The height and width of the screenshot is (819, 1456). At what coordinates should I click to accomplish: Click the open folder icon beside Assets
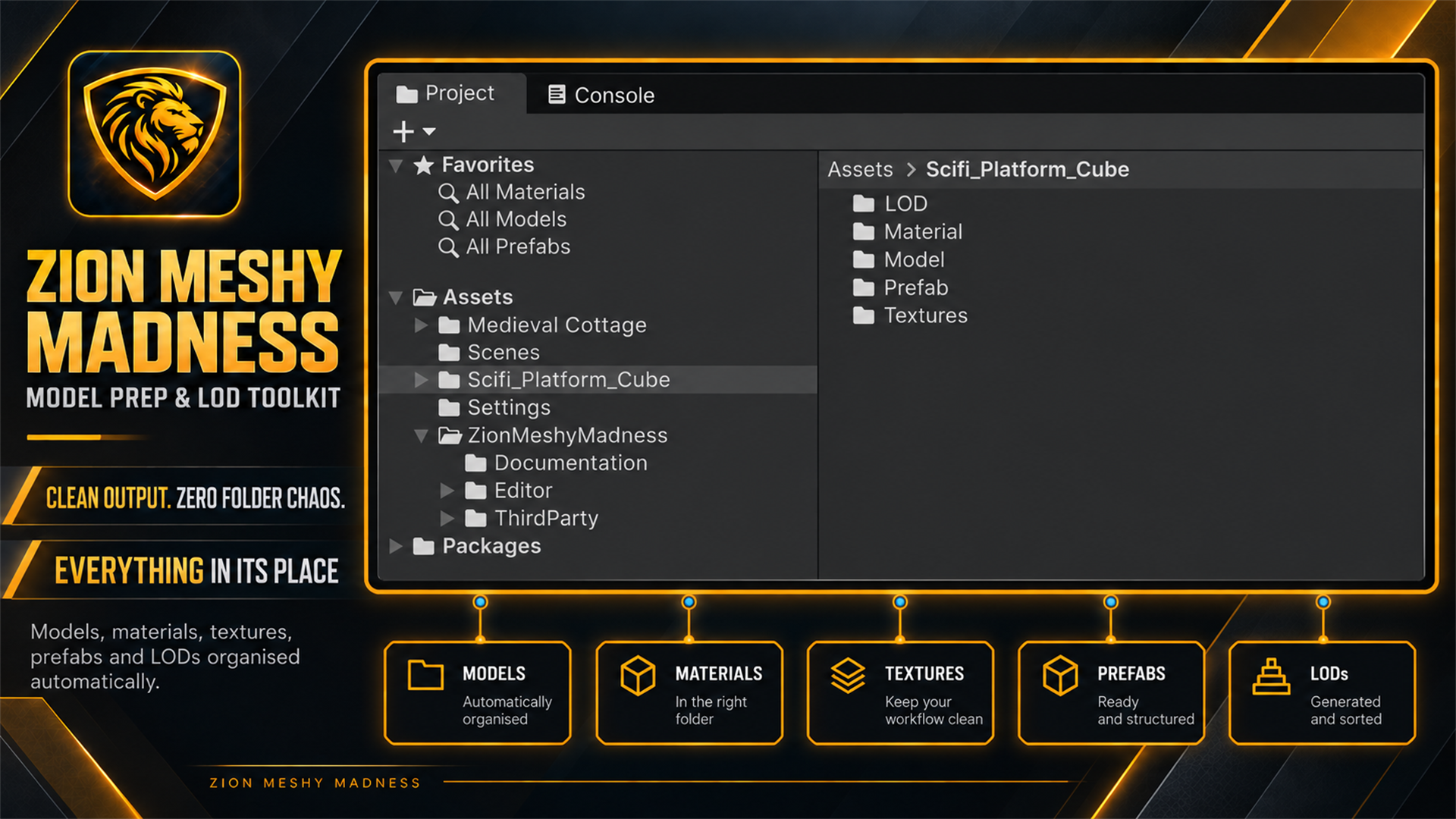425,297
